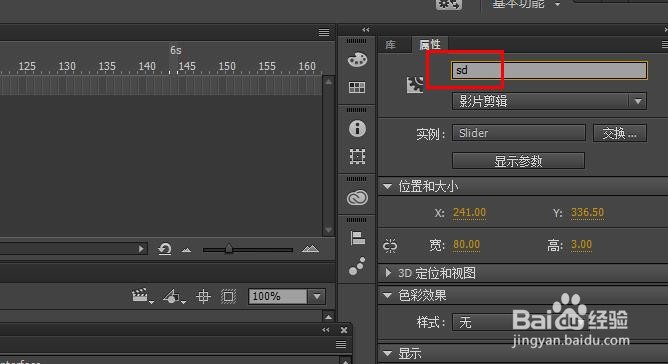
Task: Click the 实例 Slider field
Action: pyautogui.click(x=518, y=133)
